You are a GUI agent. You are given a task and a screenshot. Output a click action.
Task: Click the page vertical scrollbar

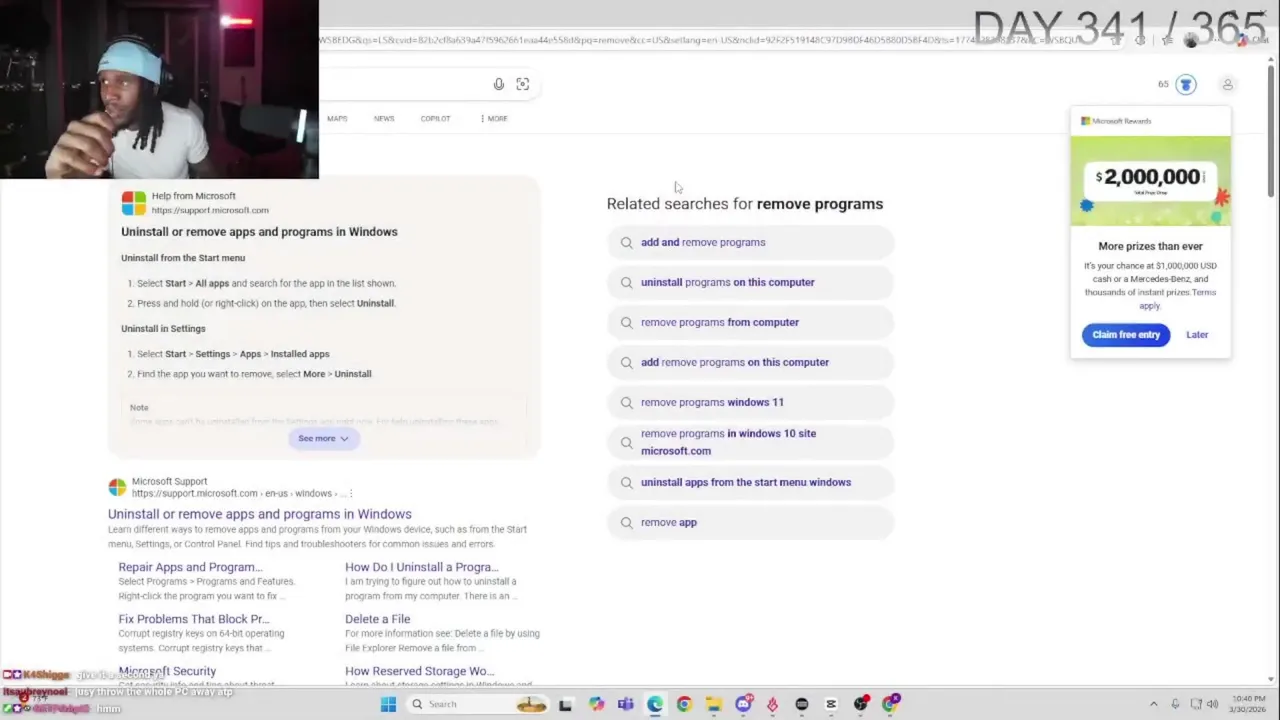tap(1271, 130)
